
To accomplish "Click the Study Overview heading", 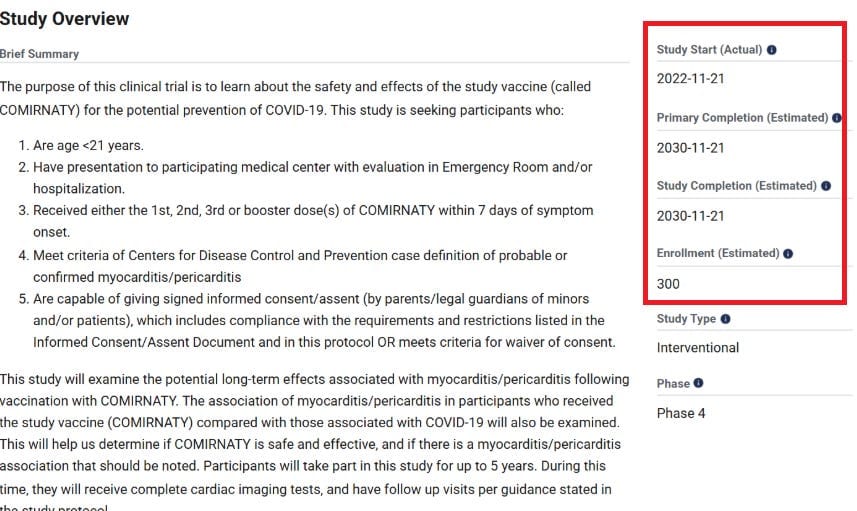I will pyautogui.click(x=64, y=19).
